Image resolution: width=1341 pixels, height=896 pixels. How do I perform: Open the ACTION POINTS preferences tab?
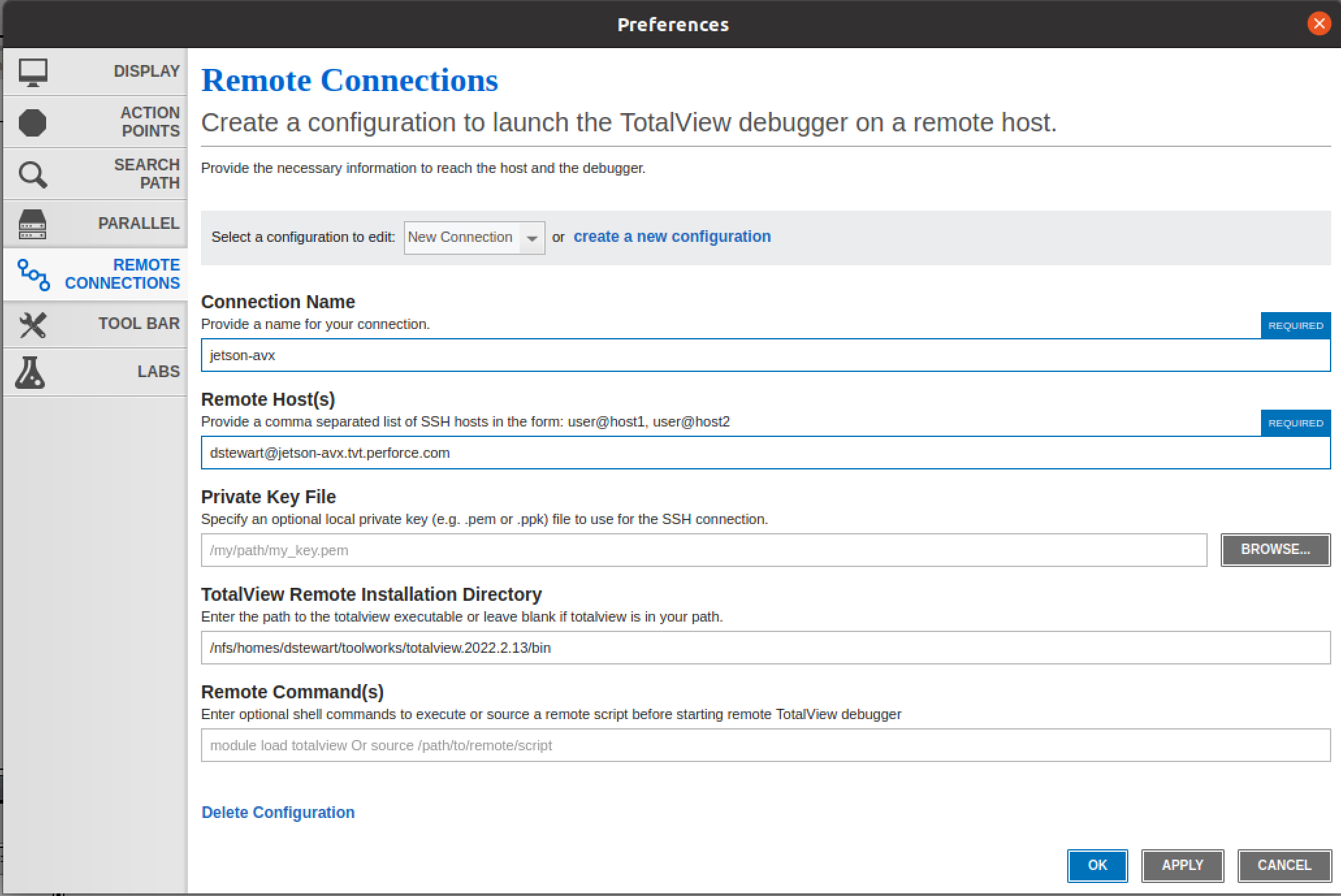tap(95, 122)
